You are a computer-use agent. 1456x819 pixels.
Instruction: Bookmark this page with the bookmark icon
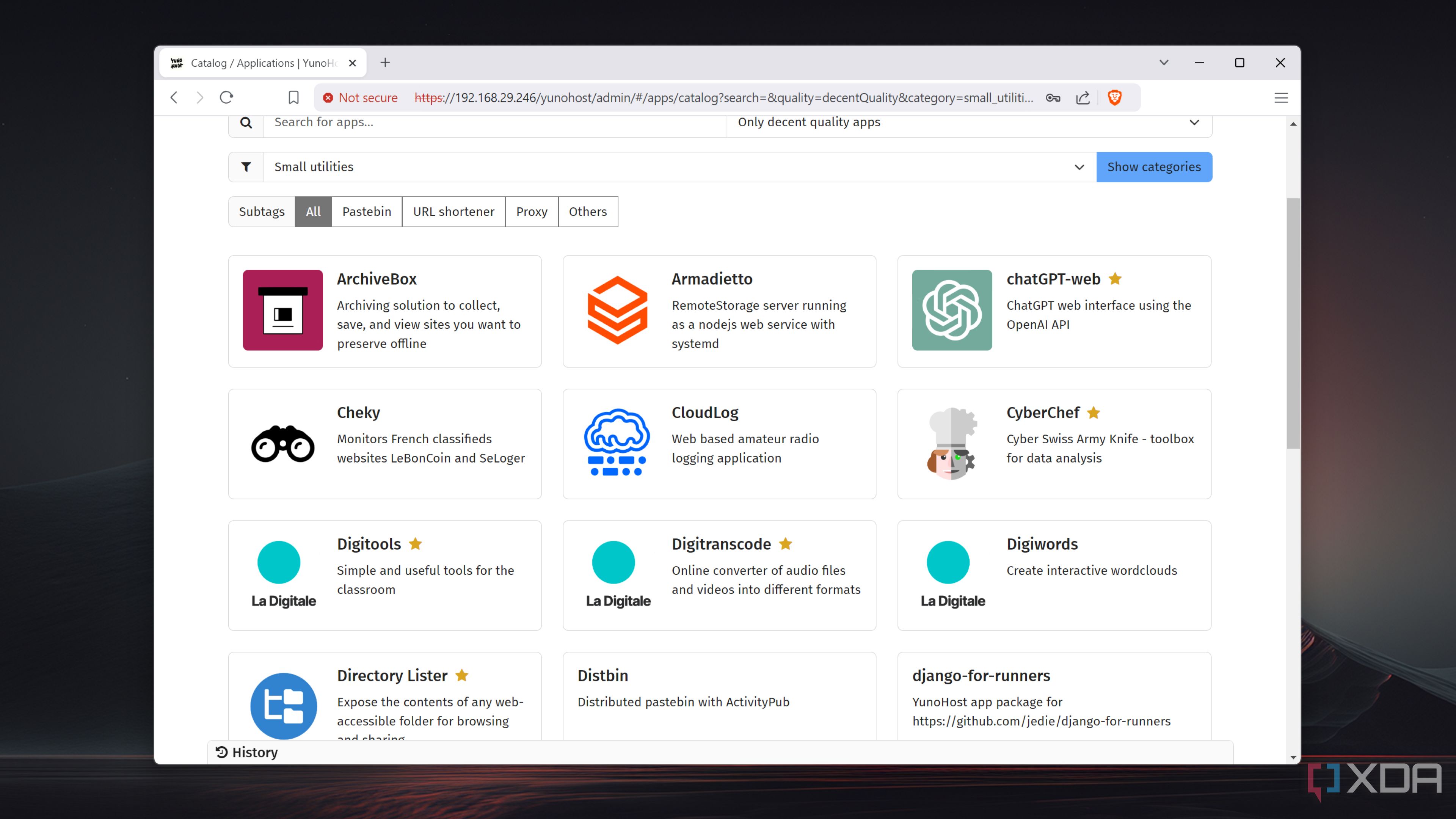[293, 98]
